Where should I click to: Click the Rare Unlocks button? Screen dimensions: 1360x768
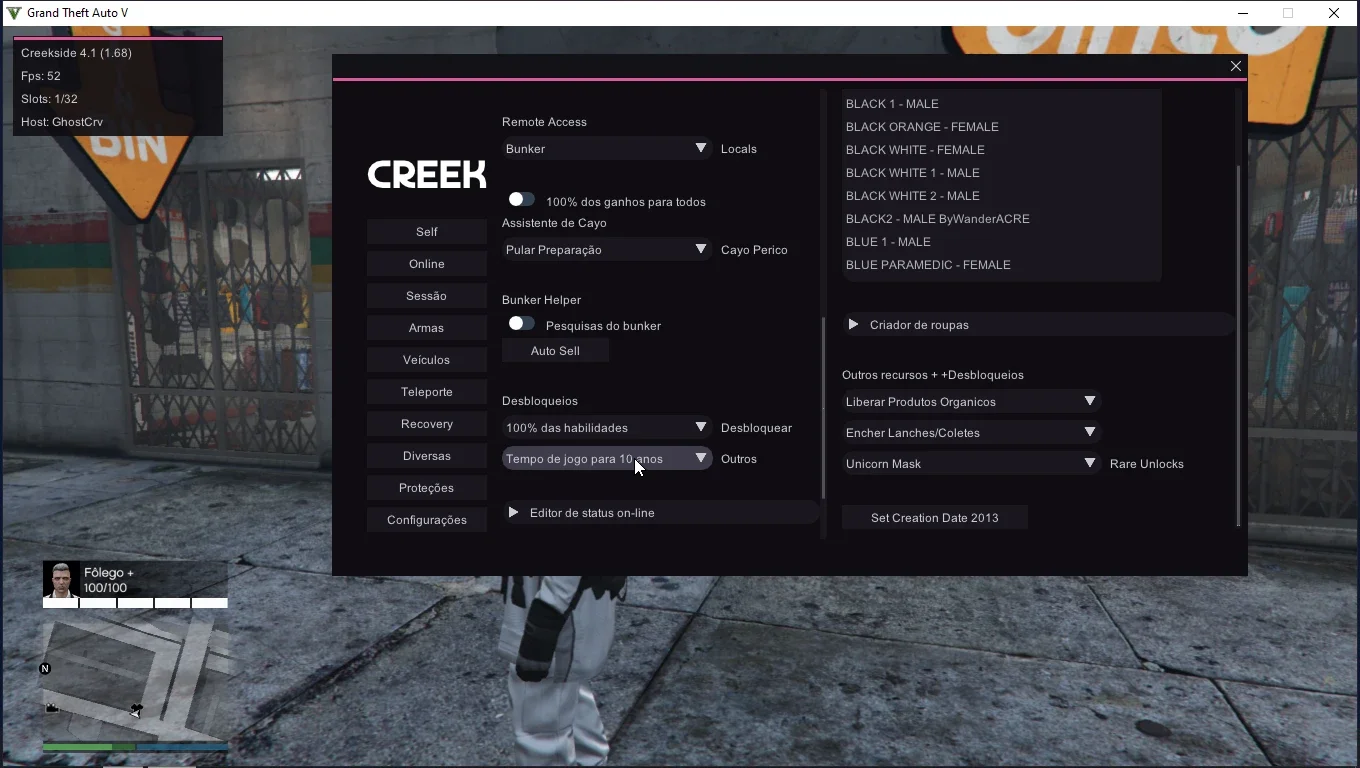(1147, 464)
